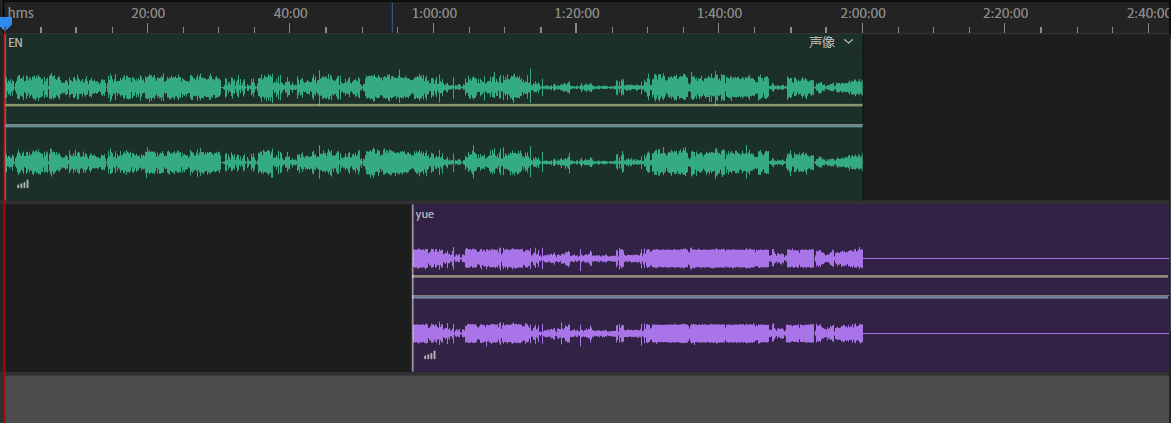Click the blue playhead marker on ruler
The width and height of the screenshot is (1171, 423).
(5, 23)
